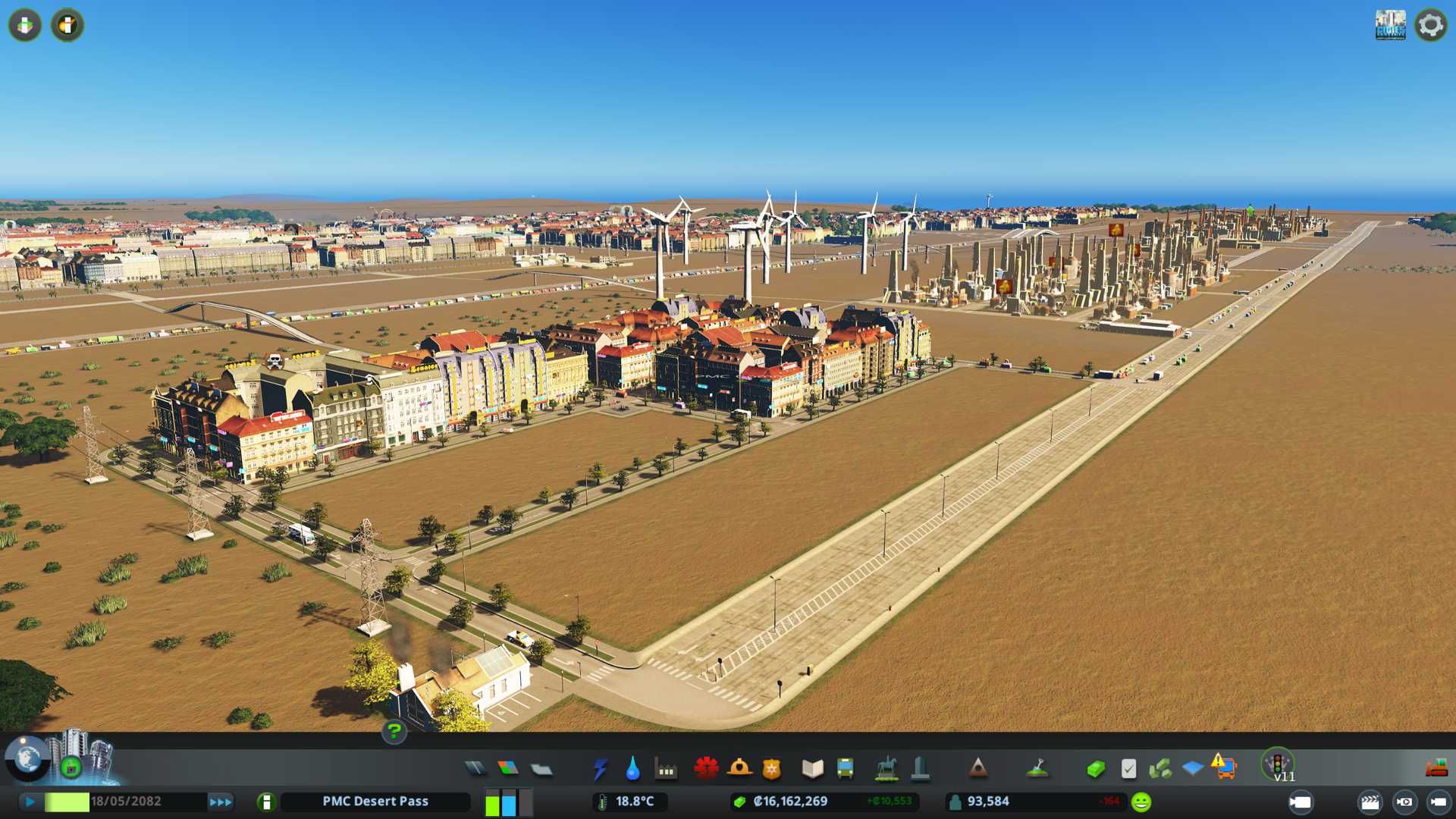This screenshot has height=819, width=1456.
Task: Open the Water and sewage menu
Action: (632, 769)
